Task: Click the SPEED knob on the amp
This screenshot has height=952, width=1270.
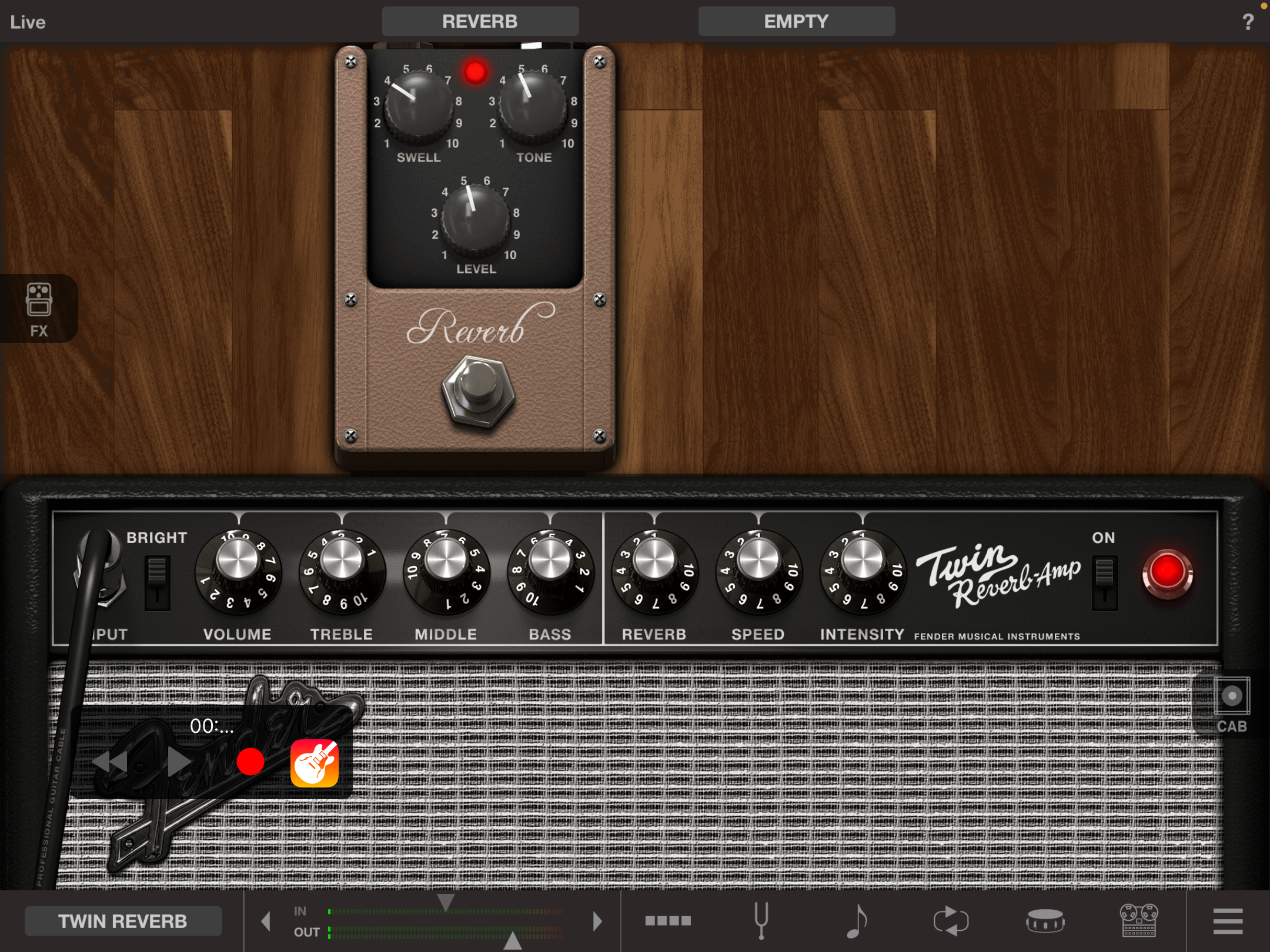Action: 758,572
